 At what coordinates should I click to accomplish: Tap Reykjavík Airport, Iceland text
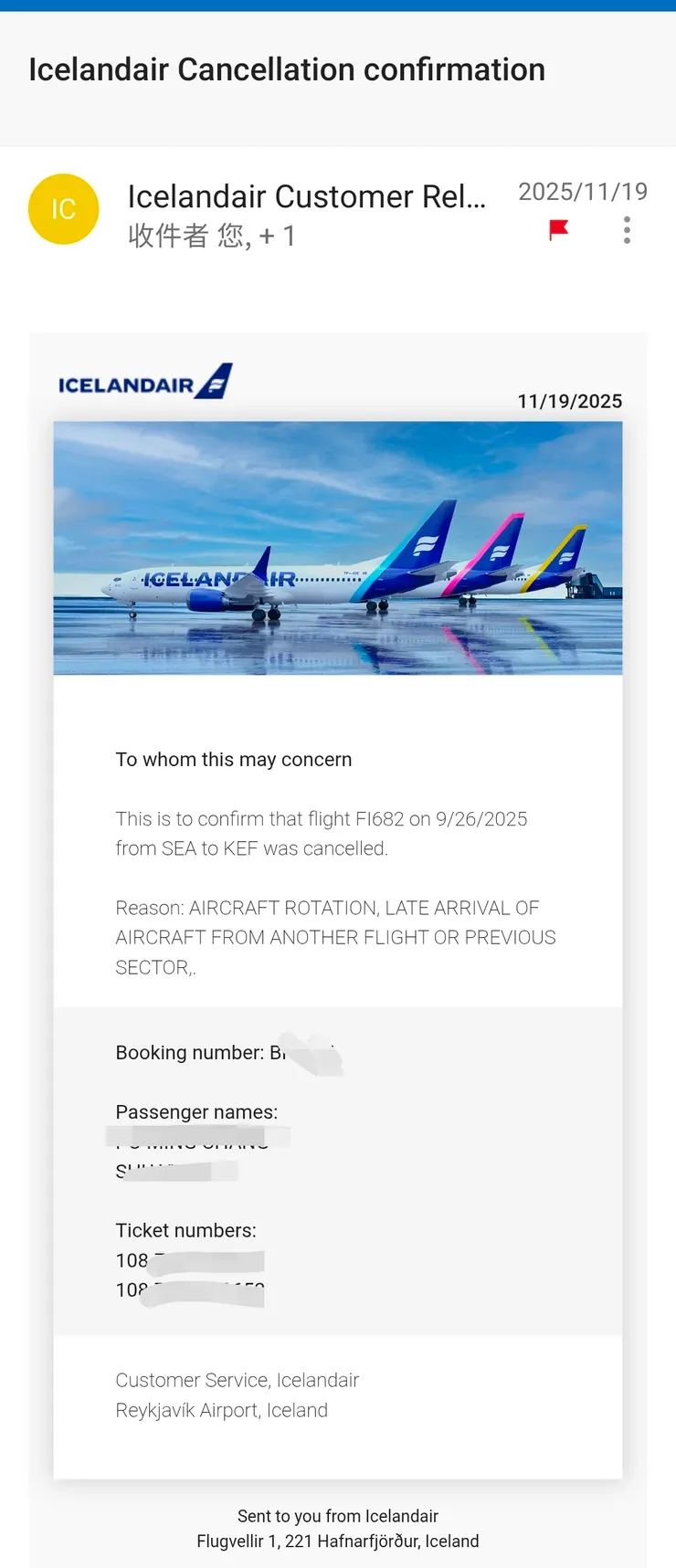point(222,1410)
